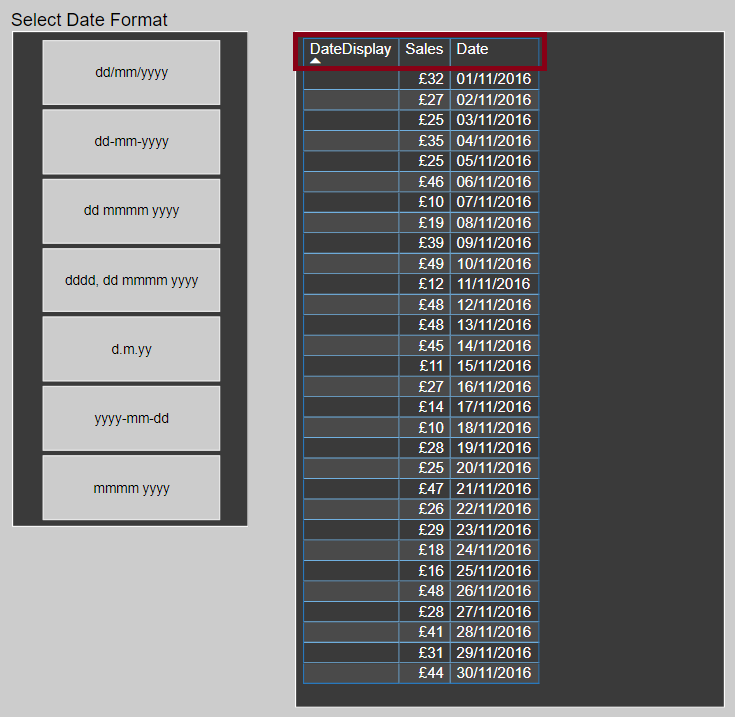Pick the dd mmmm yyyy format

click(131, 211)
